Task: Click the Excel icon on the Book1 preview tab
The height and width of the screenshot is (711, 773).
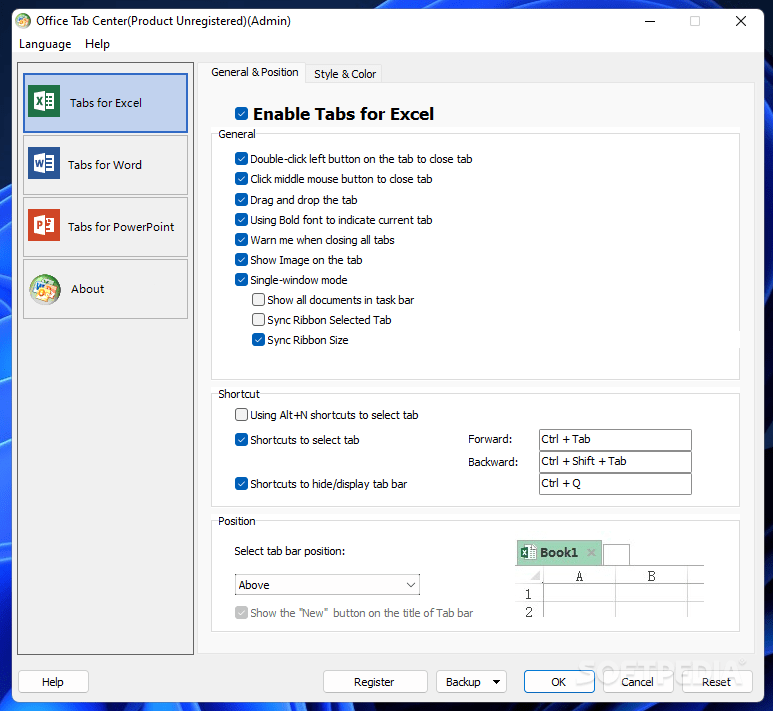Action: point(528,552)
